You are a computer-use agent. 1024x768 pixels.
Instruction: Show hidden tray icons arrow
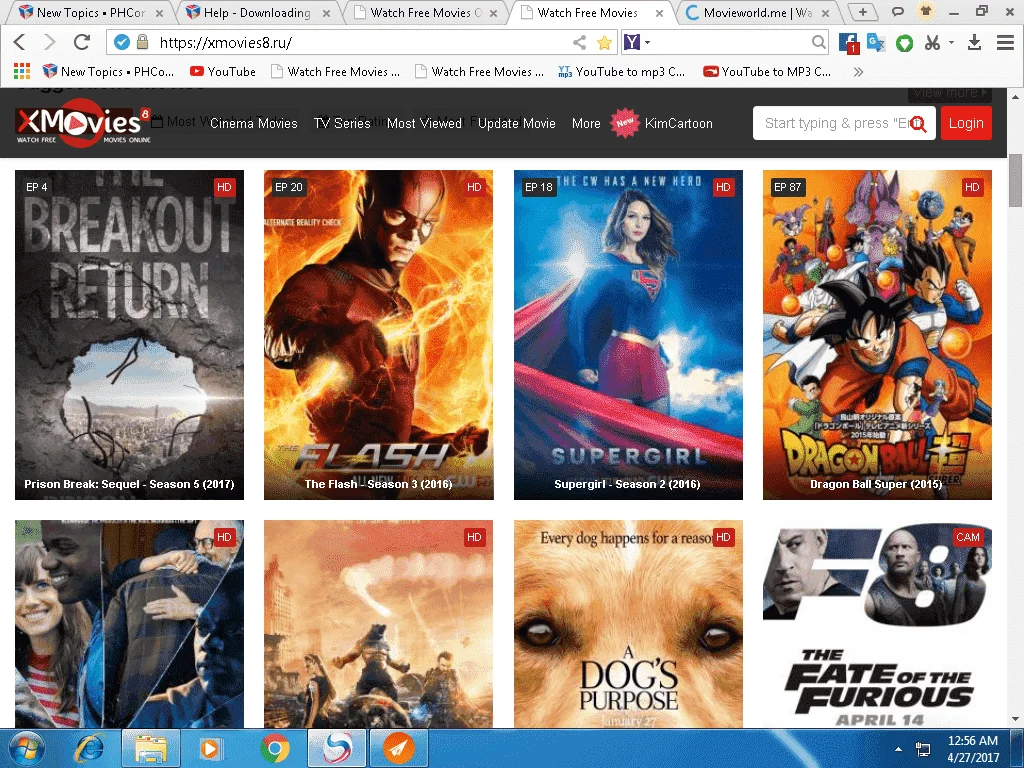click(x=898, y=749)
